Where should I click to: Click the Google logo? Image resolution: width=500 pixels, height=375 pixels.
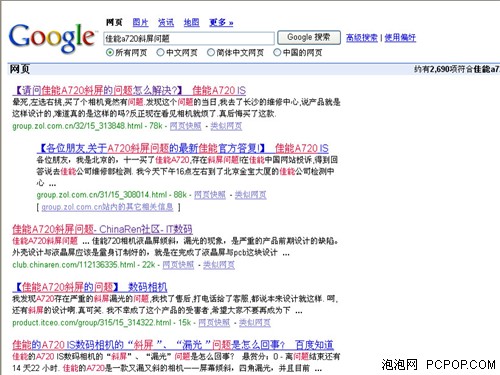pos(52,38)
